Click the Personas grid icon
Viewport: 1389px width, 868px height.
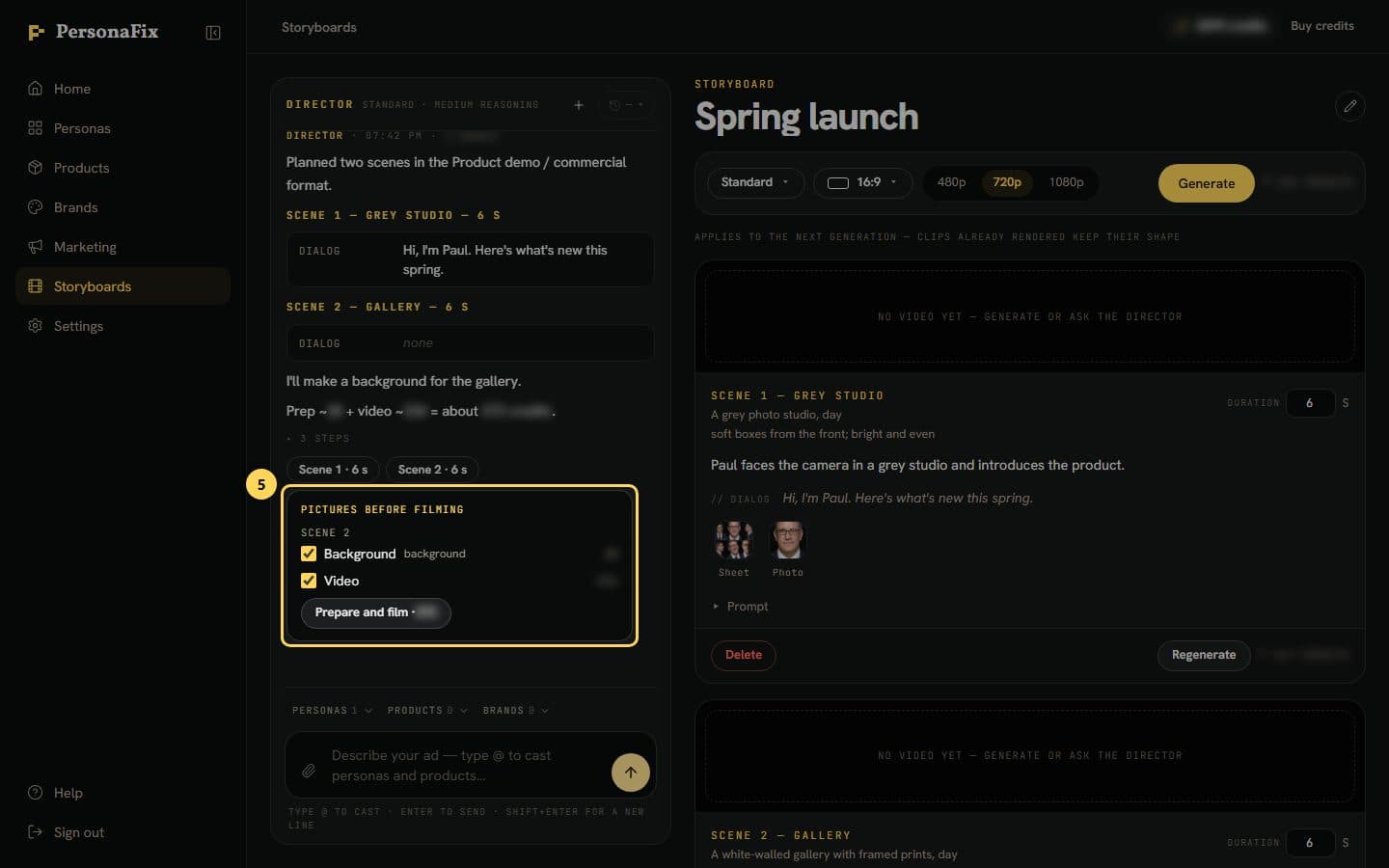point(36,128)
